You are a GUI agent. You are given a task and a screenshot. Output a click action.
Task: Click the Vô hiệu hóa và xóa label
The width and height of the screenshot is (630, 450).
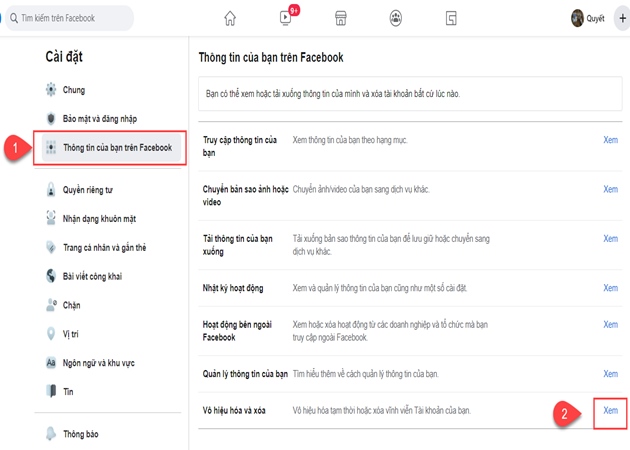pos(234,410)
